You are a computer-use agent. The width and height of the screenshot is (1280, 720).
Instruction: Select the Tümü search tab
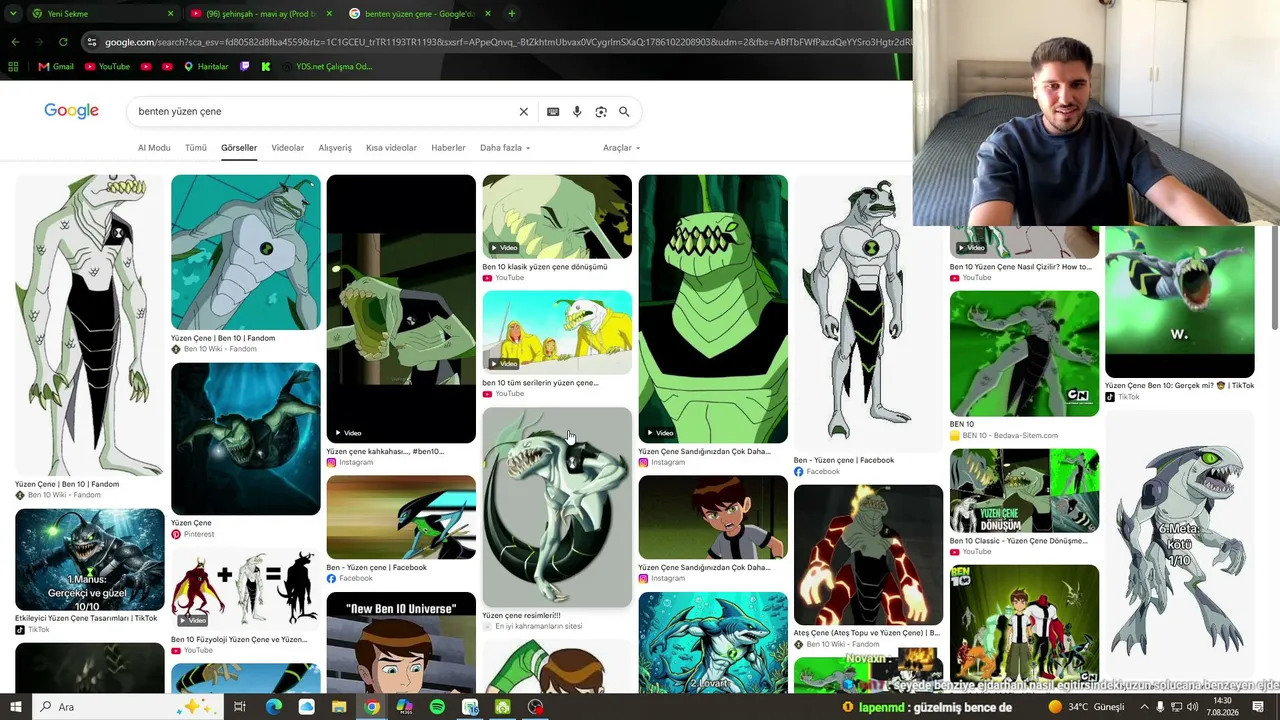[196, 148]
